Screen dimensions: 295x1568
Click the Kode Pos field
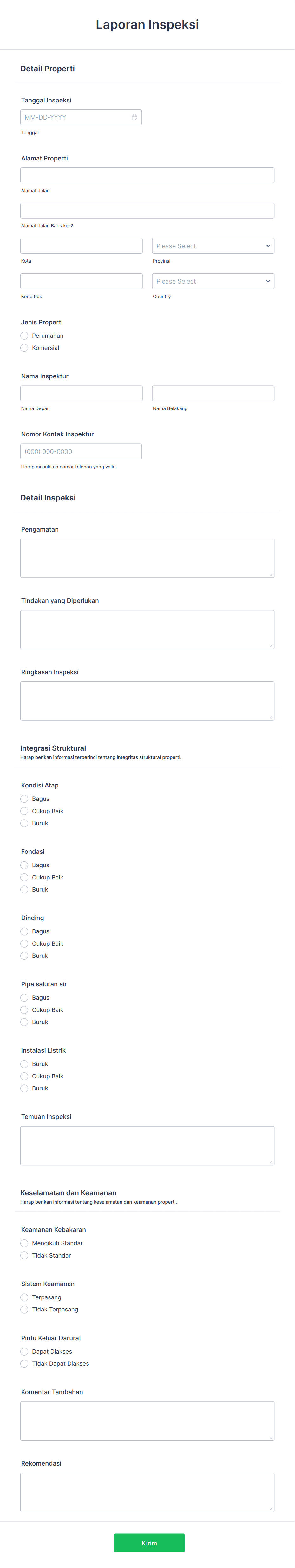[x=81, y=281]
